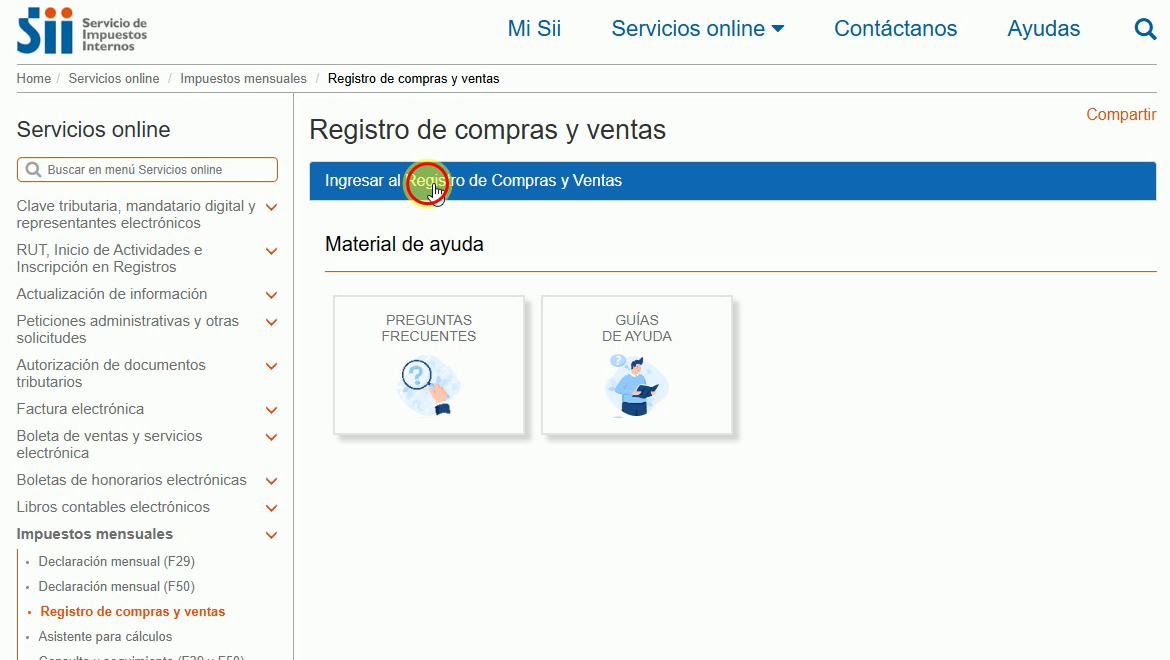Select Libros contables electrónicos item
Screen dimensions: 1170x660
pos(113,506)
